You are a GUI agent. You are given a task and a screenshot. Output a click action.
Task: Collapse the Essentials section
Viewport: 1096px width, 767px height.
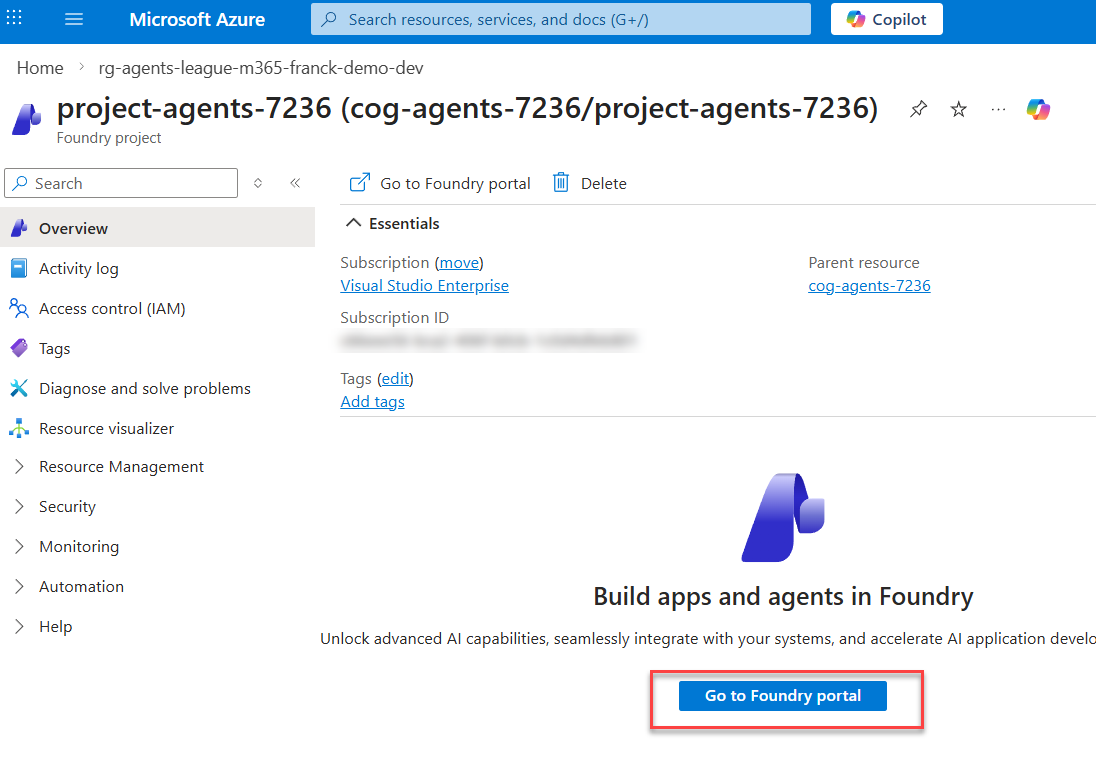[x=354, y=224]
